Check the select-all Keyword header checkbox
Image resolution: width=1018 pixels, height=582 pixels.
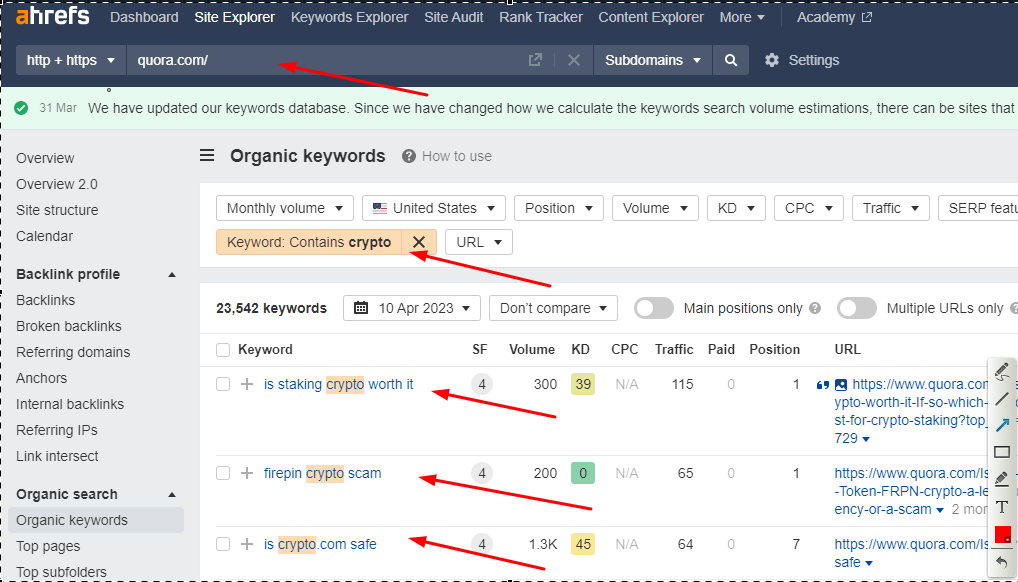coord(223,350)
